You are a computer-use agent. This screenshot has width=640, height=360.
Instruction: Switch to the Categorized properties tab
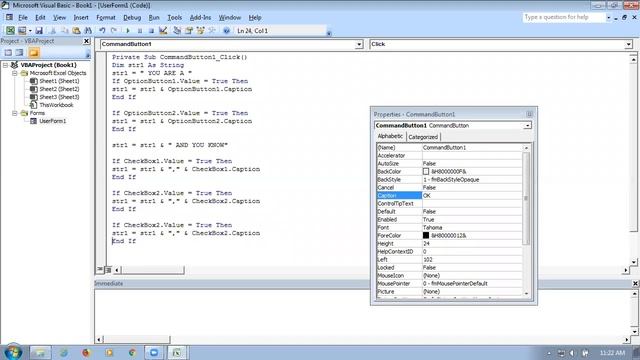[x=423, y=137]
